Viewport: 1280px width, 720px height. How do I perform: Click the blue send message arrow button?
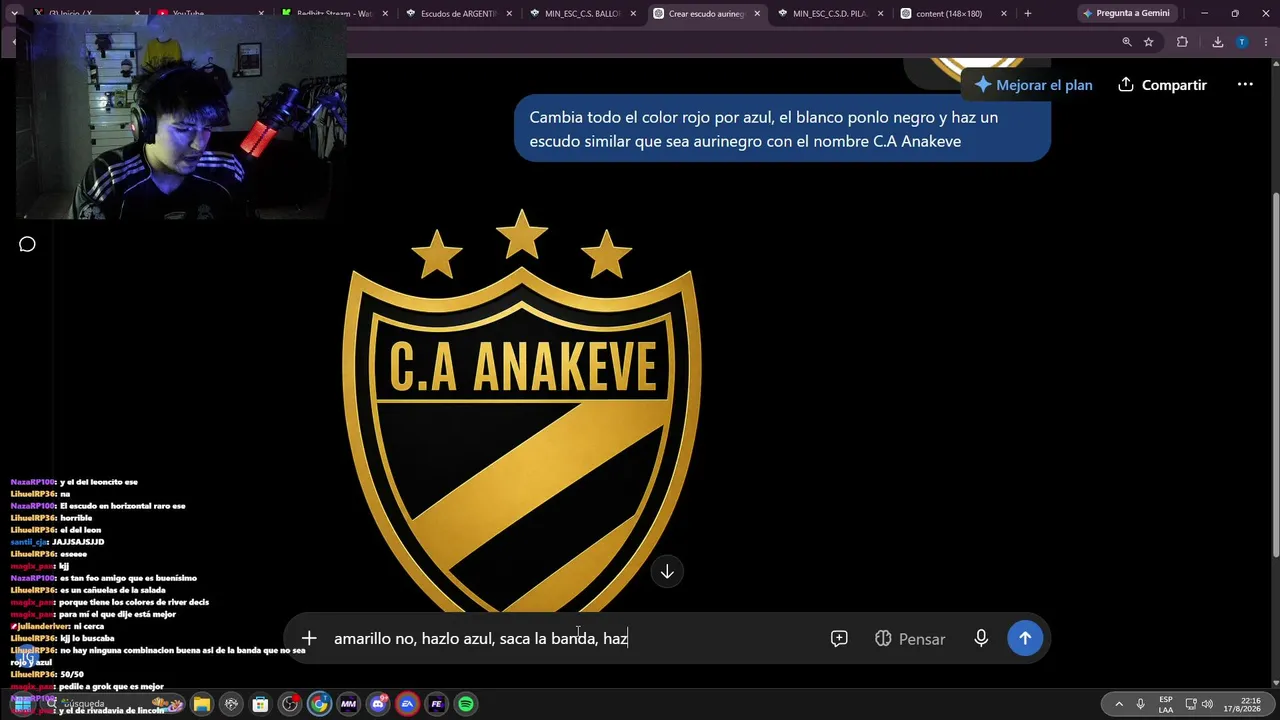(1025, 638)
